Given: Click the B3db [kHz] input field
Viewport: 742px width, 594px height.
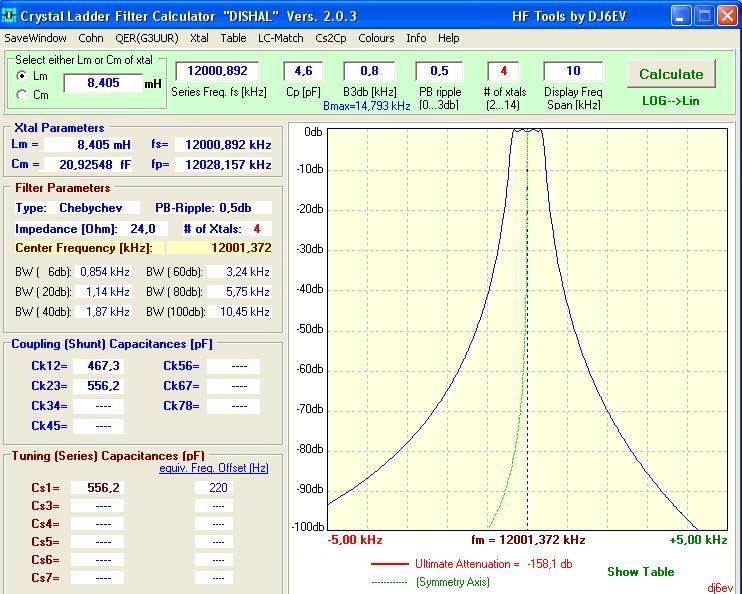Looking at the screenshot, I should click(x=368, y=71).
